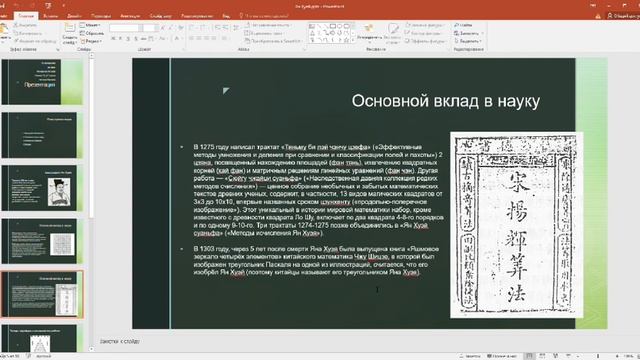Click the Font Color (A) button

click(x=177, y=38)
